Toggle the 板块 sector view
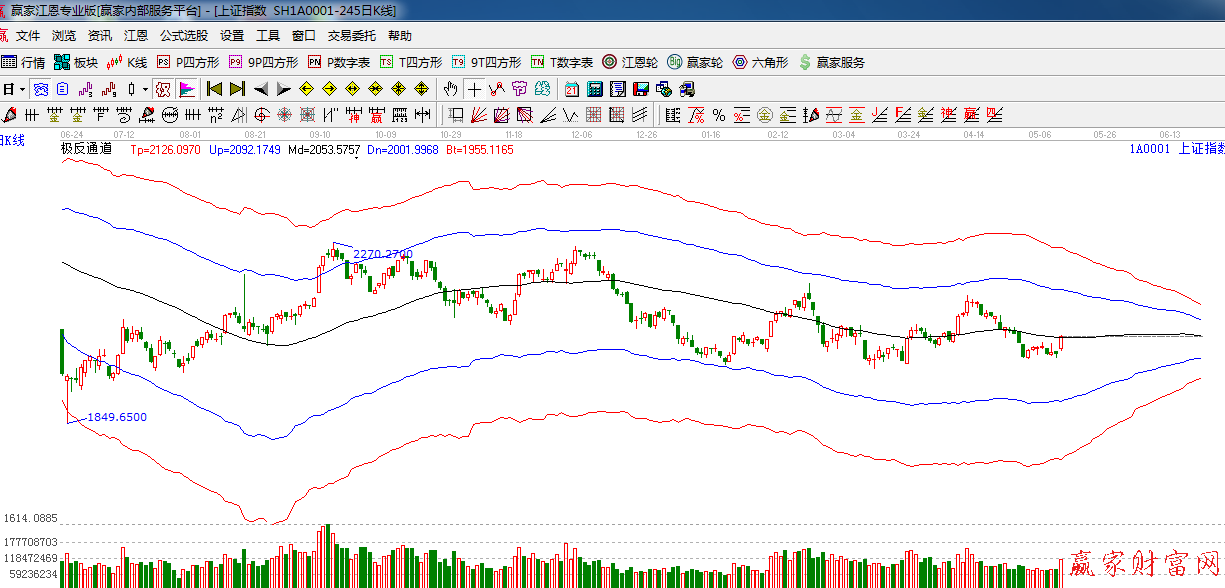Screen dimensions: 1225x588 point(77,62)
